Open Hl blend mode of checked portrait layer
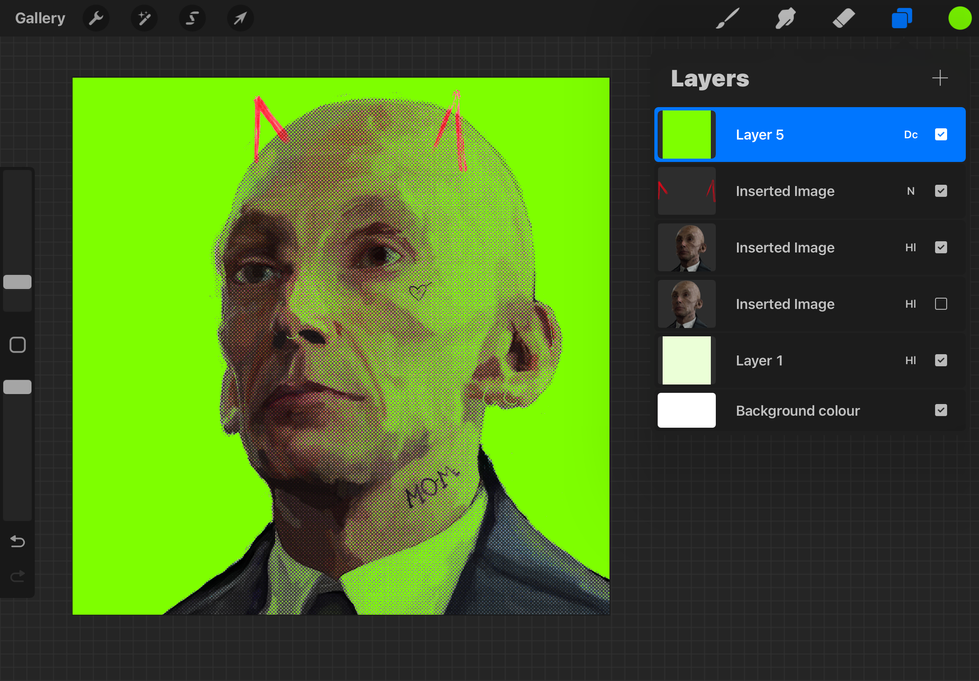The width and height of the screenshot is (979, 681). [x=911, y=248]
